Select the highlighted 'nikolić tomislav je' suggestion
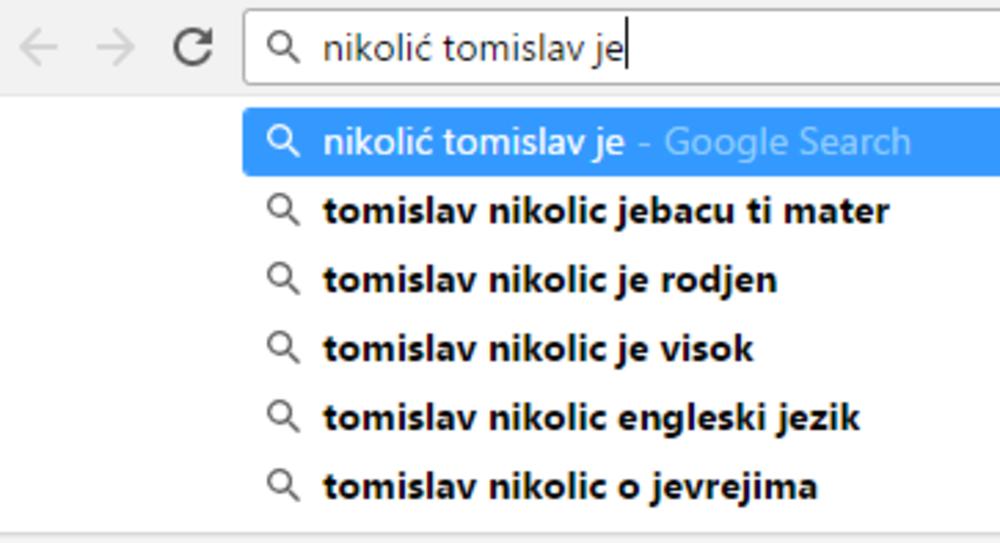1000x543 pixels. point(473,142)
